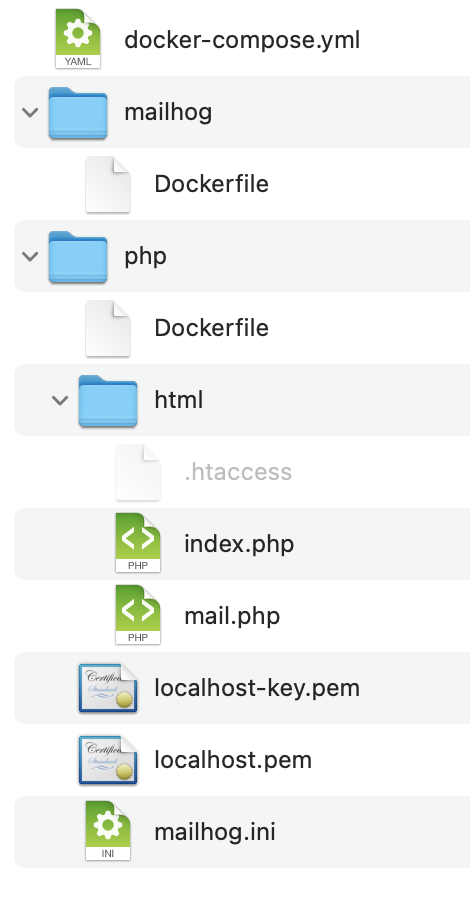The height and width of the screenshot is (924, 470).
Task: Select the mailhog.ini file name
Action: point(215,832)
